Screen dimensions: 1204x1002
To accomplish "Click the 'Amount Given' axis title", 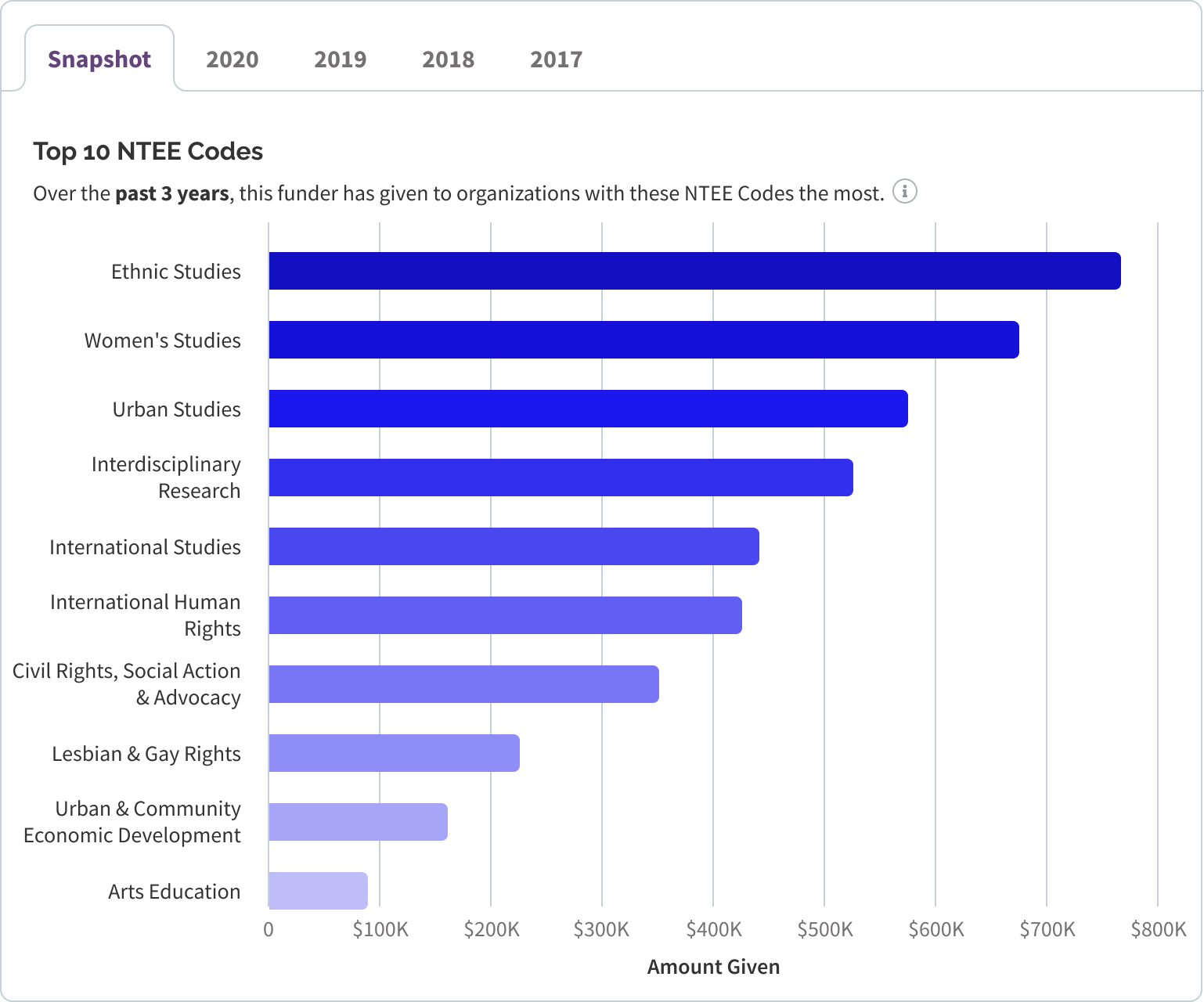I will 713,967.
